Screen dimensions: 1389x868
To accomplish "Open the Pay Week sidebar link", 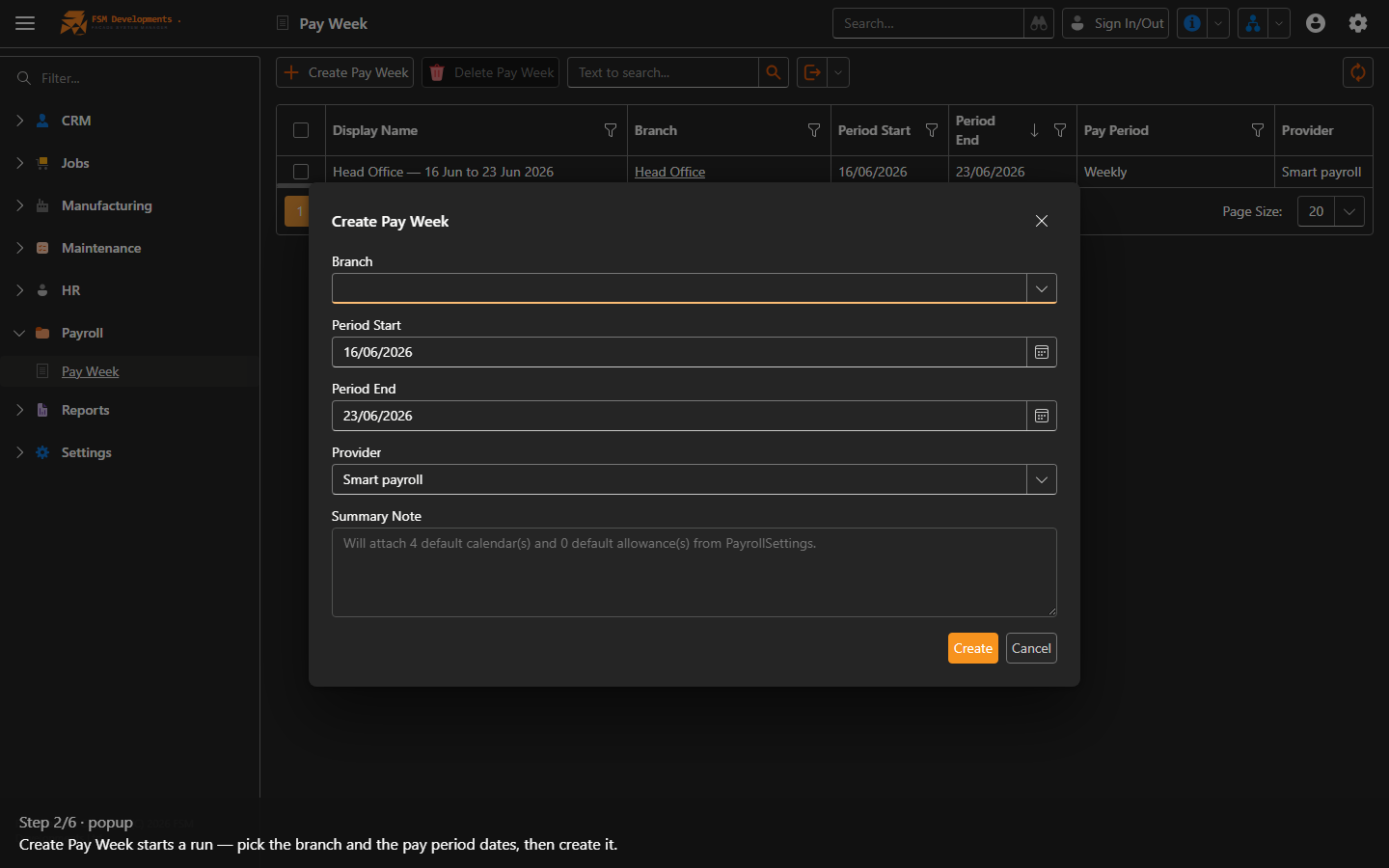I will [91, 371].
